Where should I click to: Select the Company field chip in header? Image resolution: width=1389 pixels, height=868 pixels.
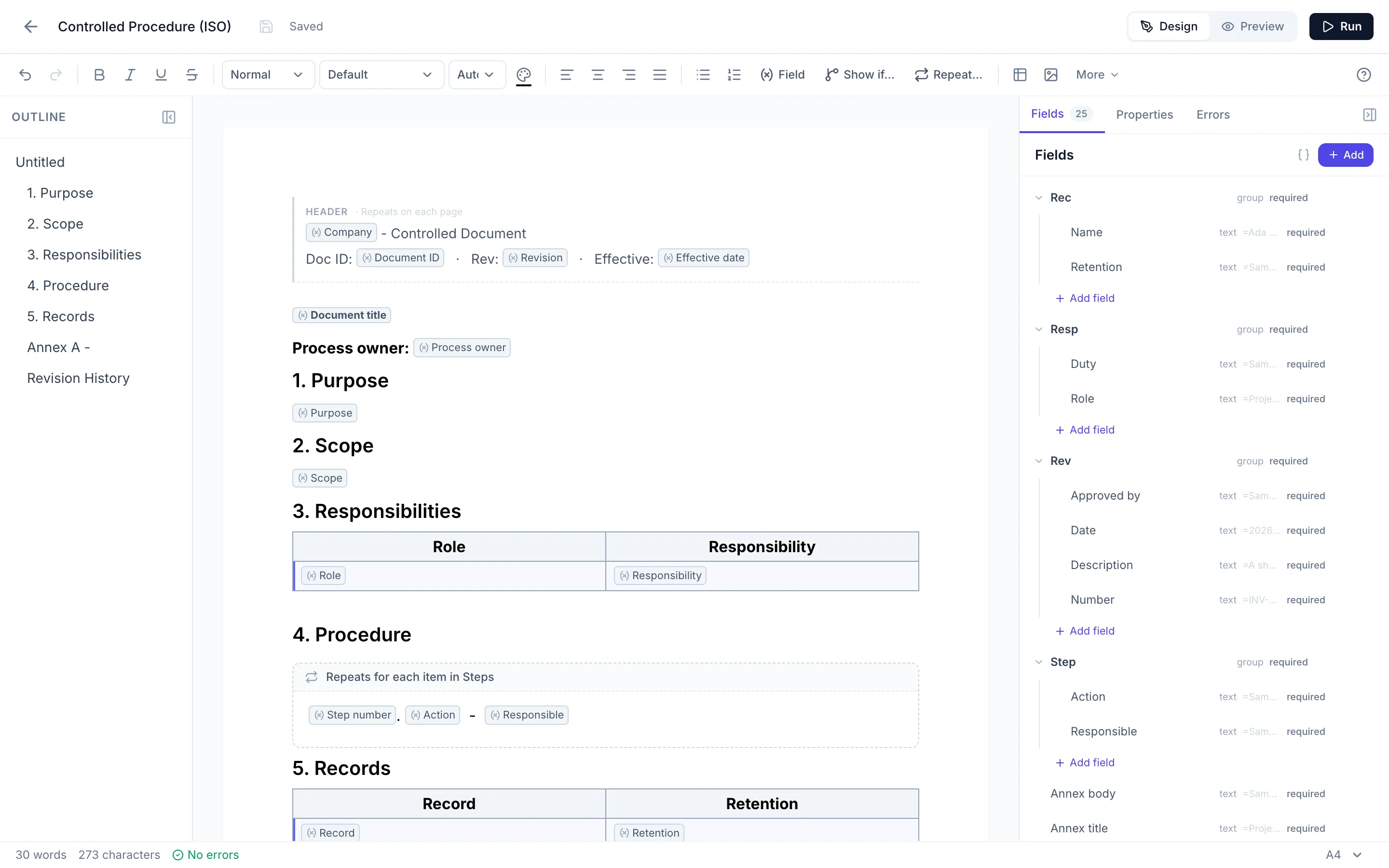(341, 232)
